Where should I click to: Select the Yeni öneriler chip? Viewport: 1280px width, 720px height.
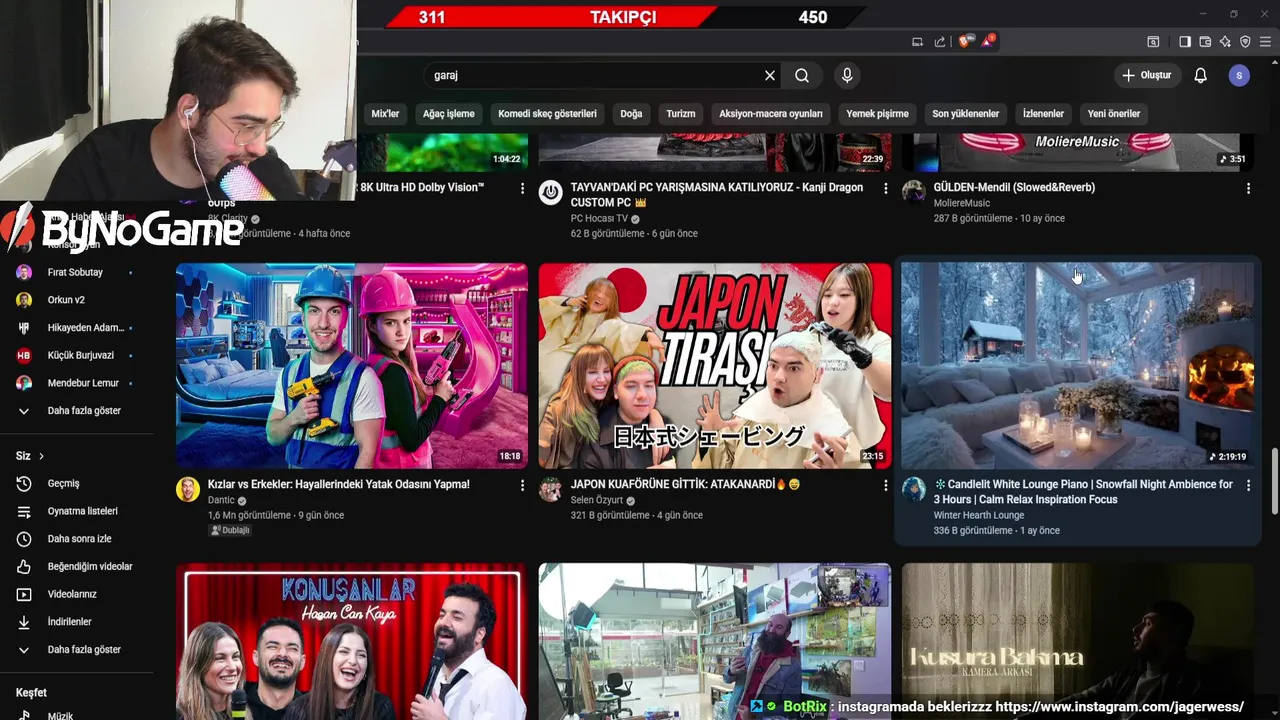click(x=1114, y=114)
